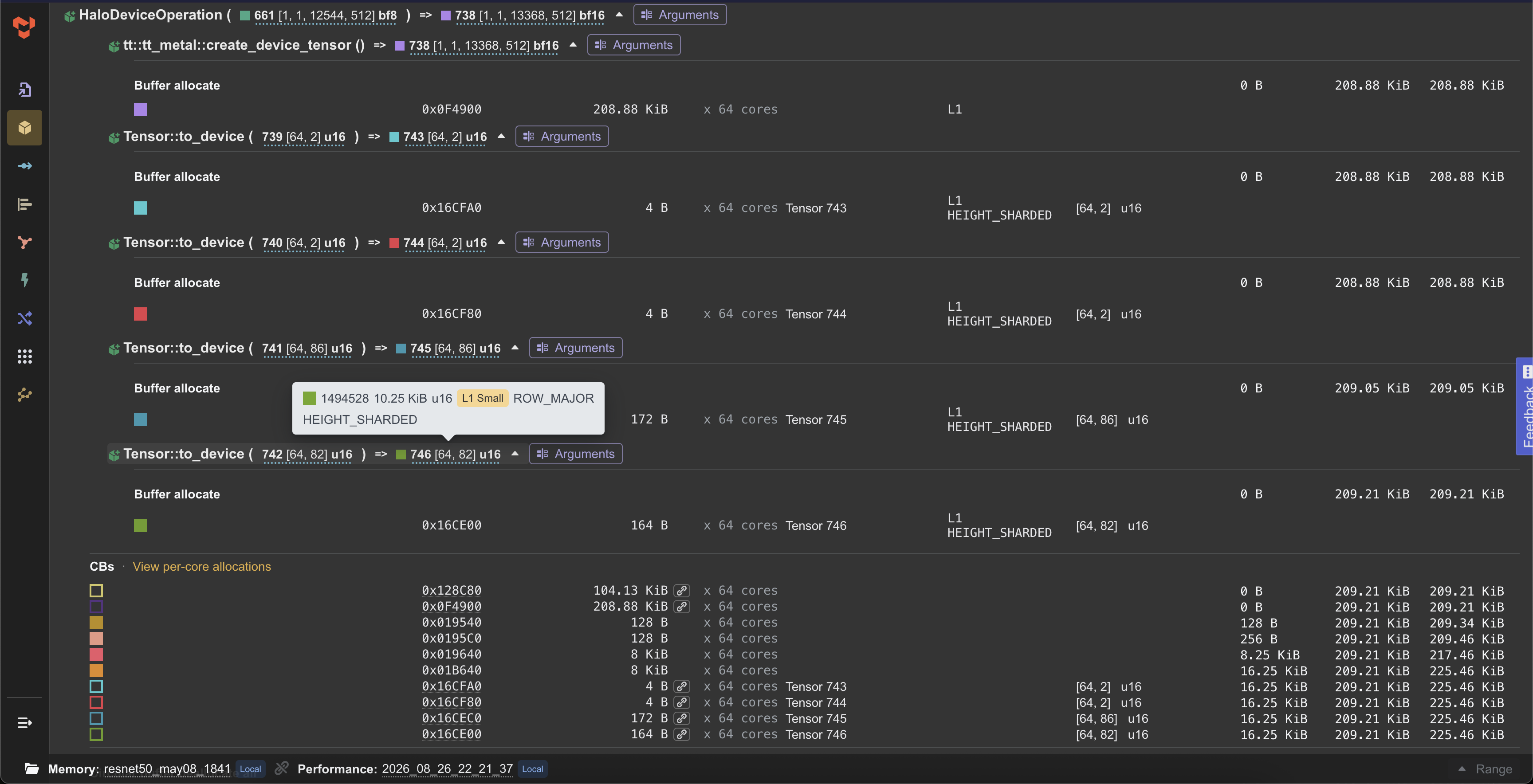
Task: Click the unlink icon beside Performance label
Action: [x=281, y=768]
